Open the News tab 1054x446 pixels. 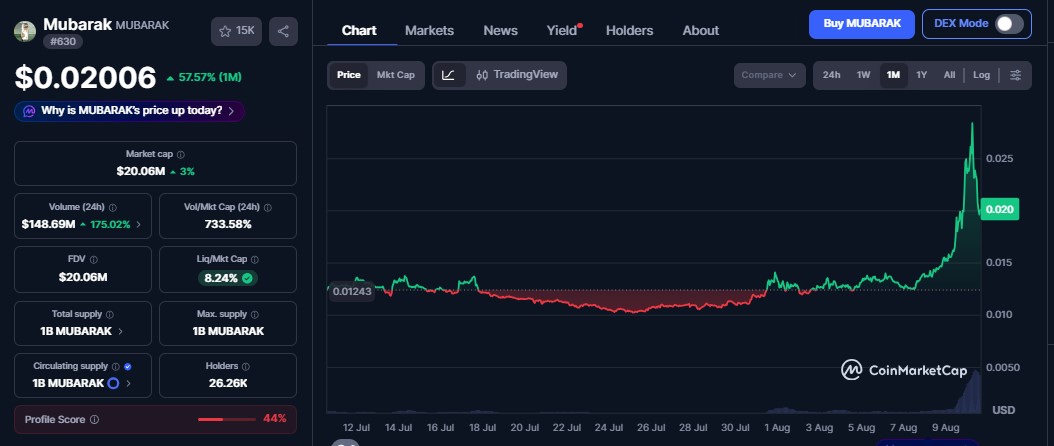coord(500,30)
